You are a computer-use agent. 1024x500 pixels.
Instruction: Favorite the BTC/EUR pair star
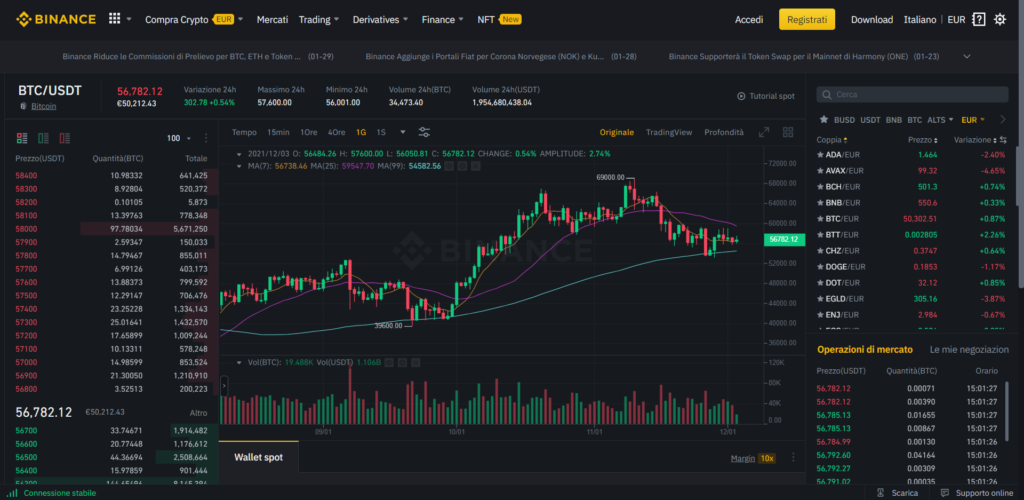820,219
